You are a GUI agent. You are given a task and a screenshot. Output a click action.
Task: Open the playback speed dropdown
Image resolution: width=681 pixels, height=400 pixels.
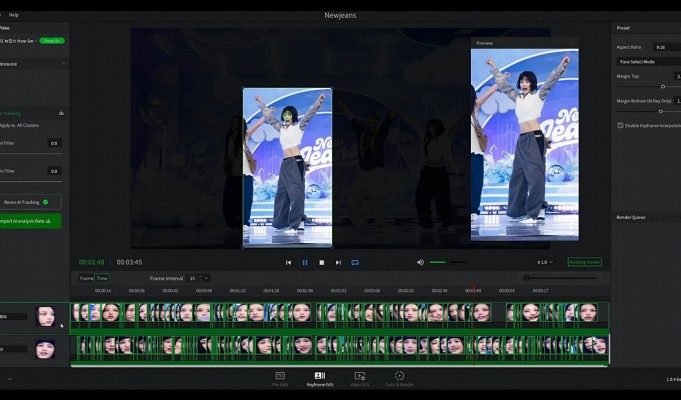[x=544, y=262]
